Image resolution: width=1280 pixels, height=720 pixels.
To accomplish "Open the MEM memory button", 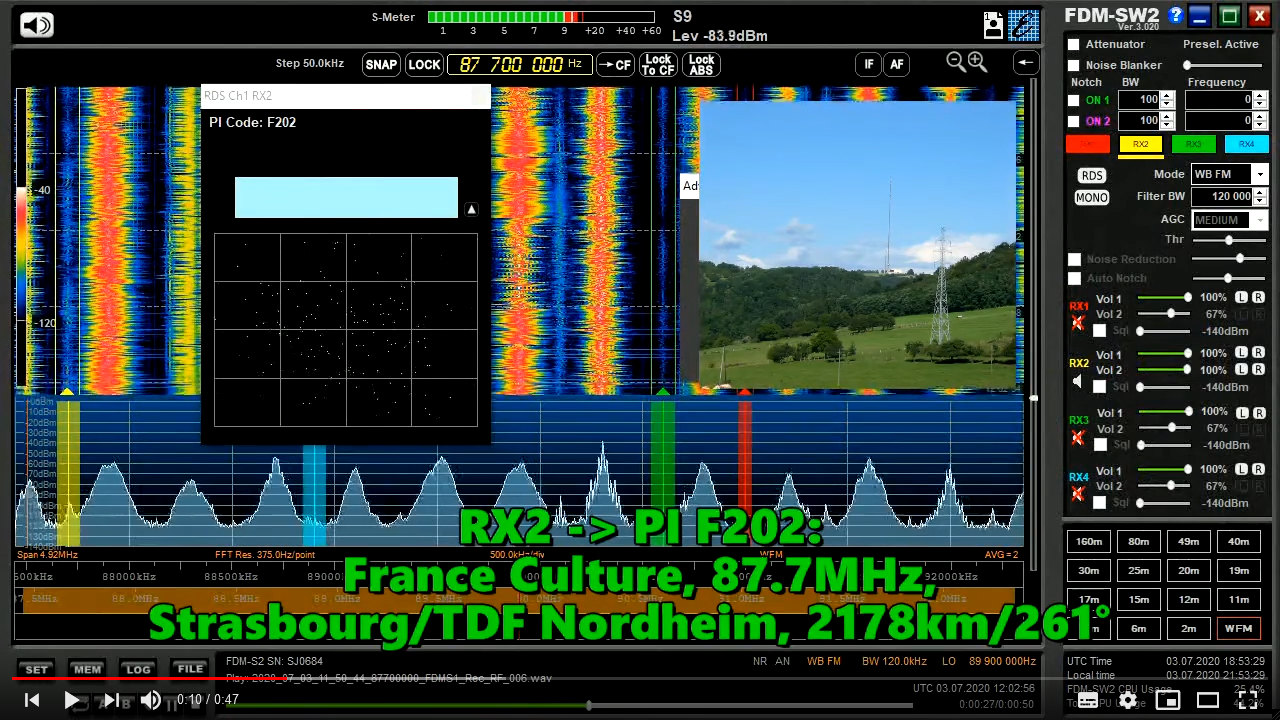I will (87, 669).
